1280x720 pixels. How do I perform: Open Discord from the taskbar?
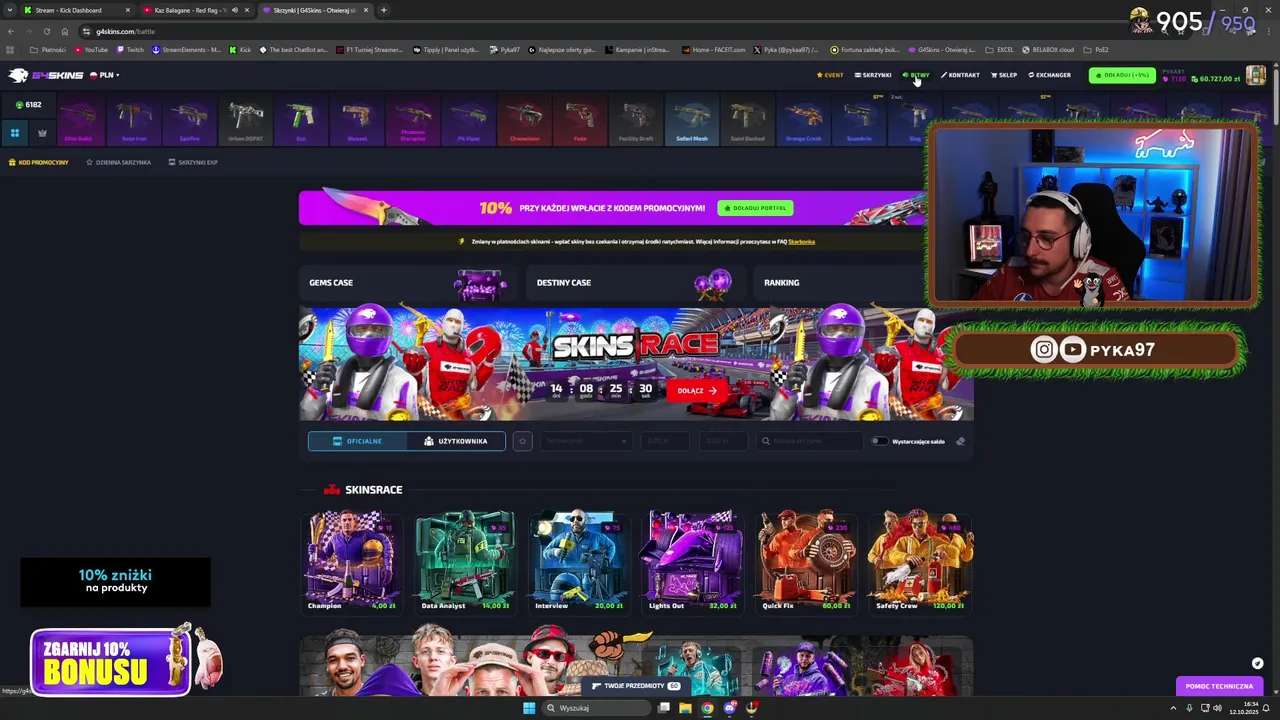tap(730, 708)
